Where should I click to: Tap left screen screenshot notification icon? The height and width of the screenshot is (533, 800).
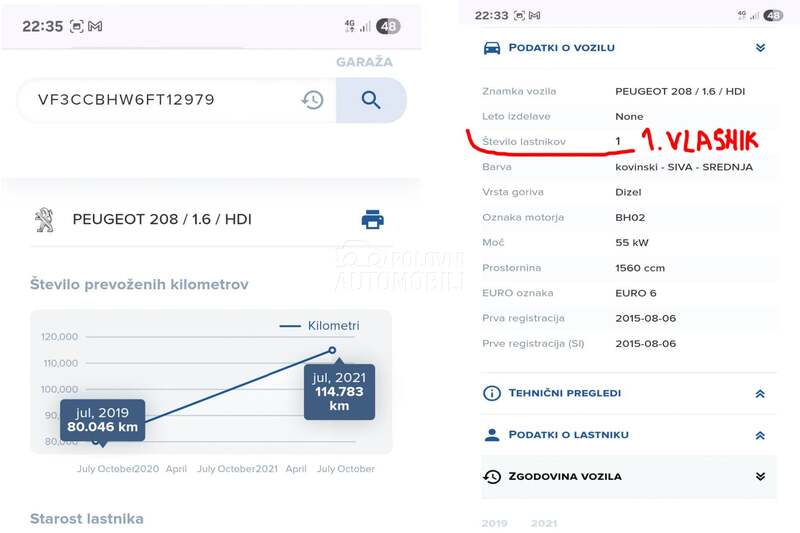77,26
